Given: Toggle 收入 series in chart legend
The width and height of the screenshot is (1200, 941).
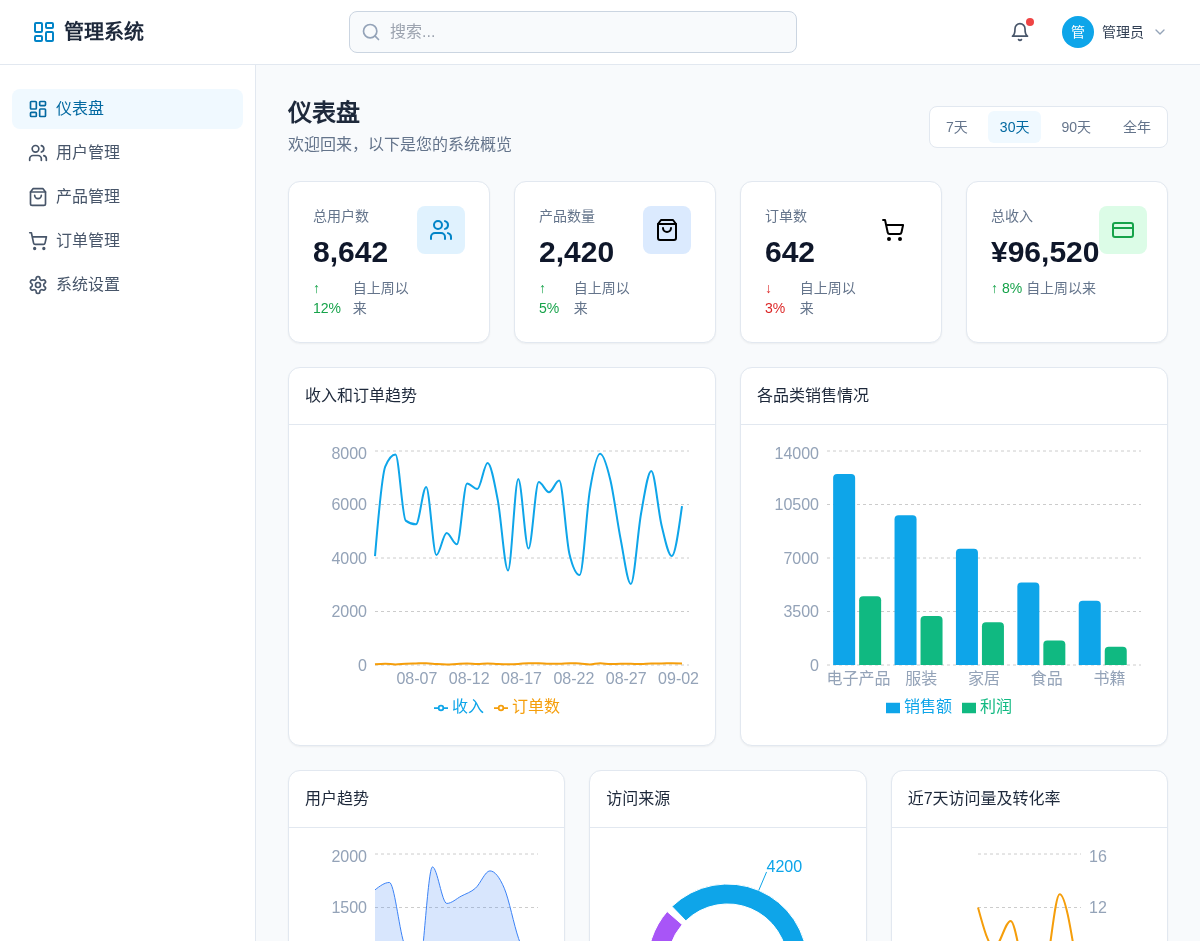Looking at the screenshot, I should [459, 707].
